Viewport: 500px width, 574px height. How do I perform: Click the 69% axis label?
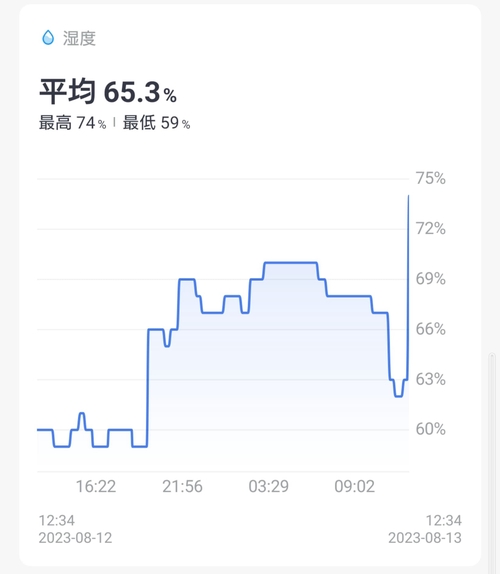pyautogui.click(x=430, y=279)
